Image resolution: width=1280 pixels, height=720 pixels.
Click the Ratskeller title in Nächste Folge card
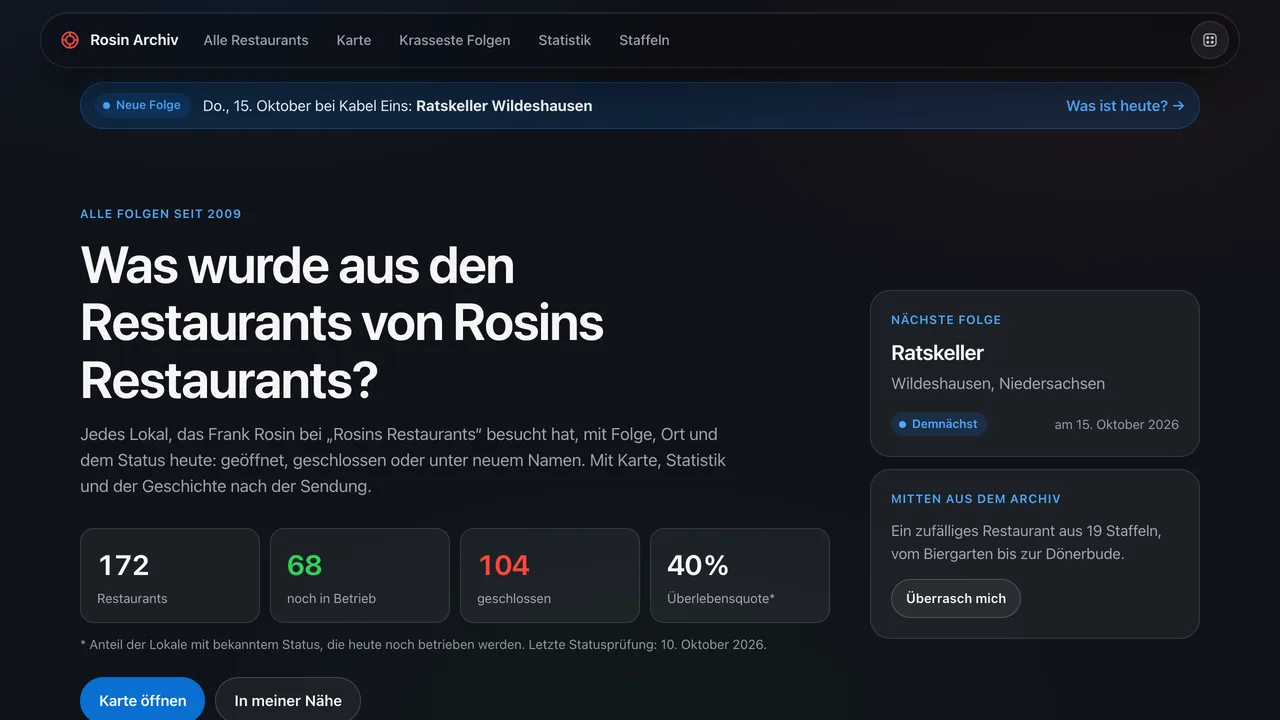(937, 353)
